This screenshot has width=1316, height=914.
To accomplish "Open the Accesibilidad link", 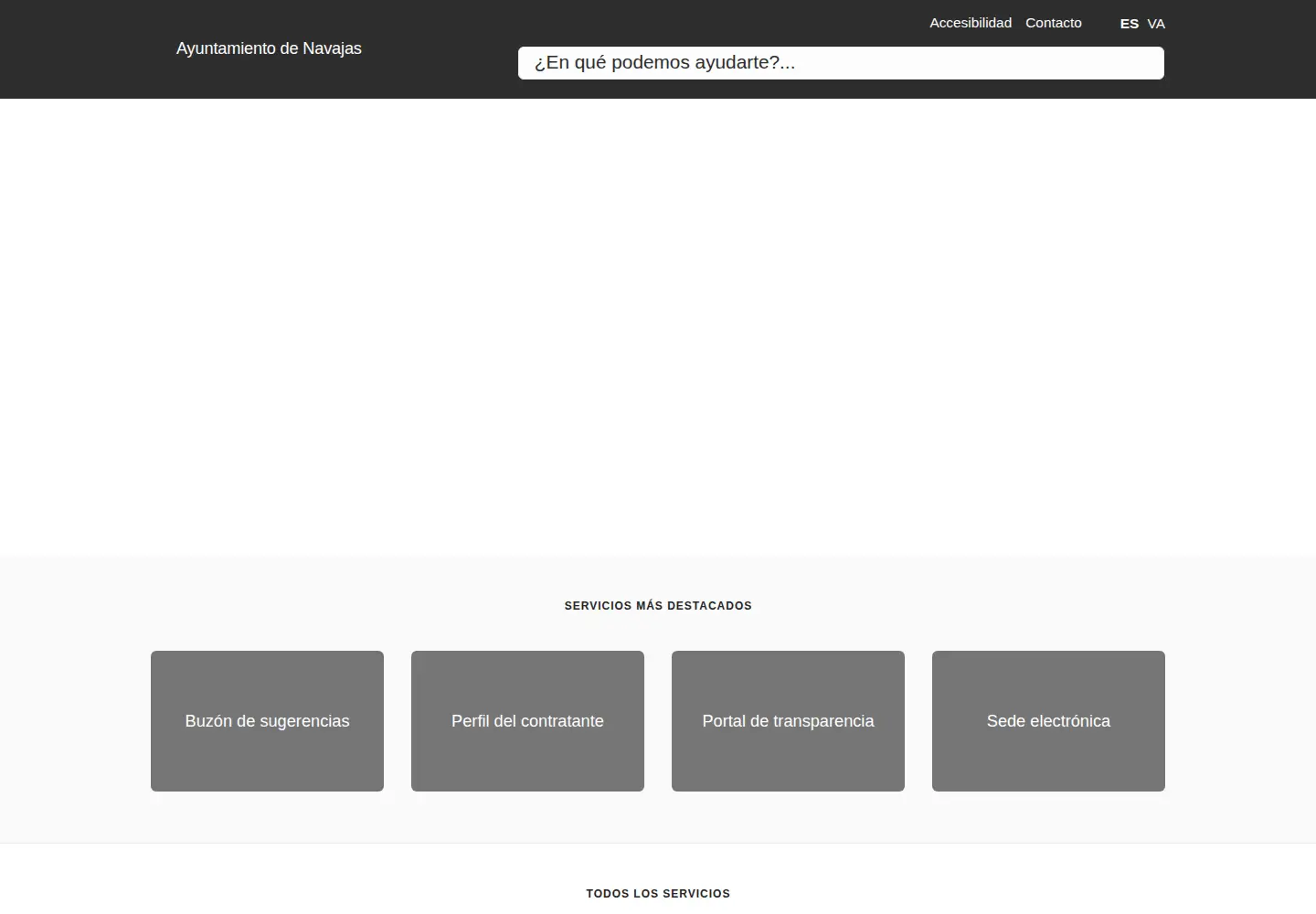I will pyautogui.click(x=971, y=23).
